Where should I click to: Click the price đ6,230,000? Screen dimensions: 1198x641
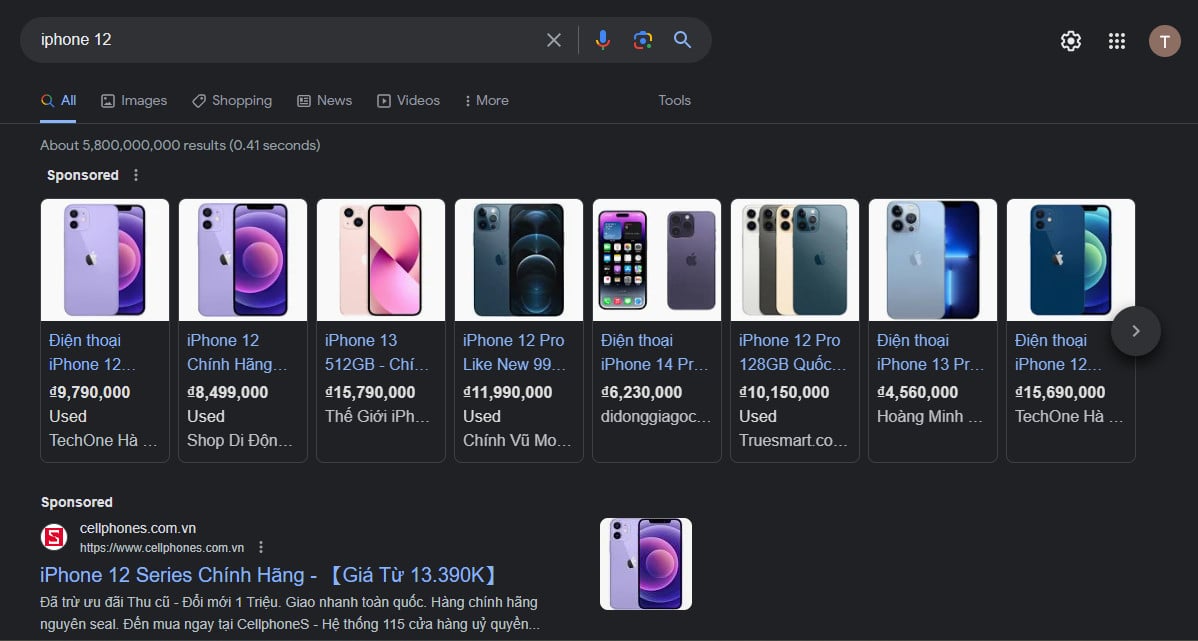642,393
